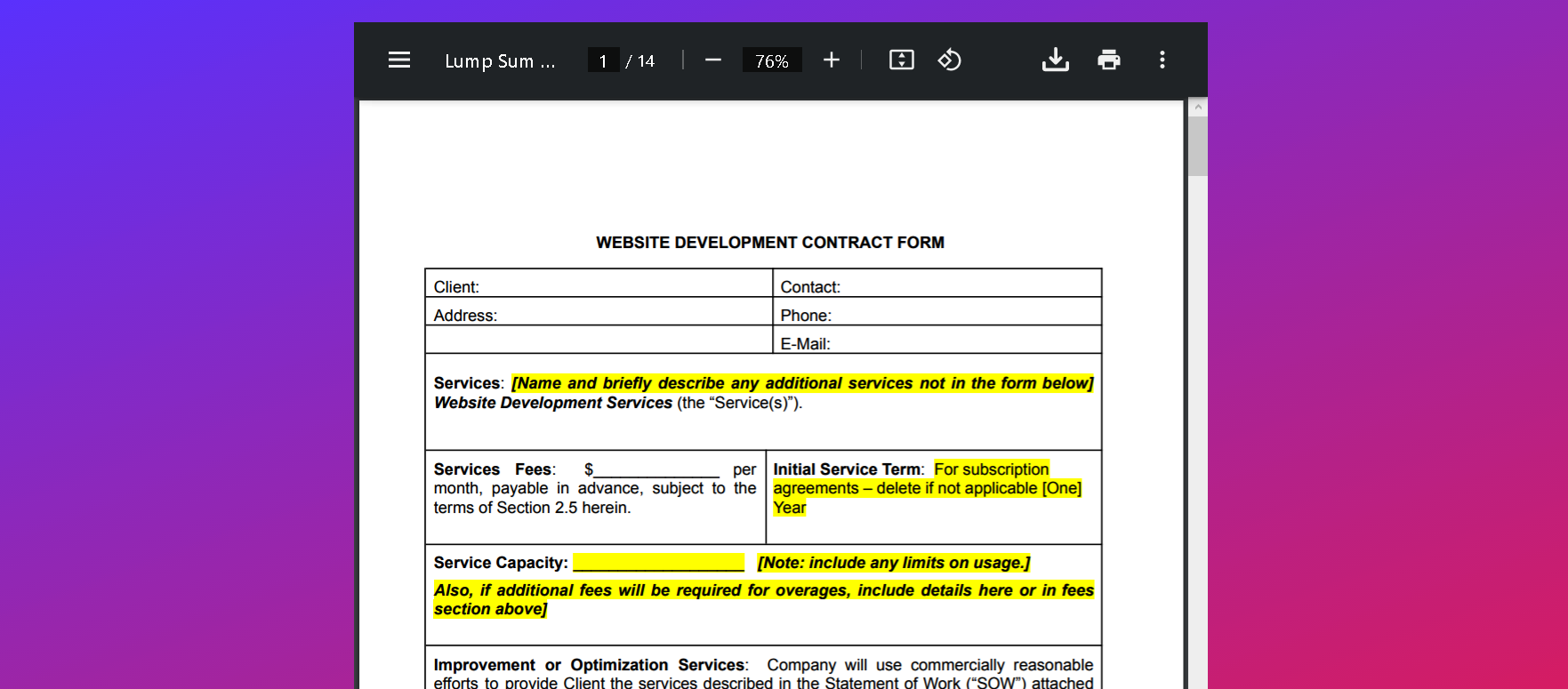Open the sidebar hamburger menu
The width and height of the screenshot is (1568, 689).
[x=399, y=60]
